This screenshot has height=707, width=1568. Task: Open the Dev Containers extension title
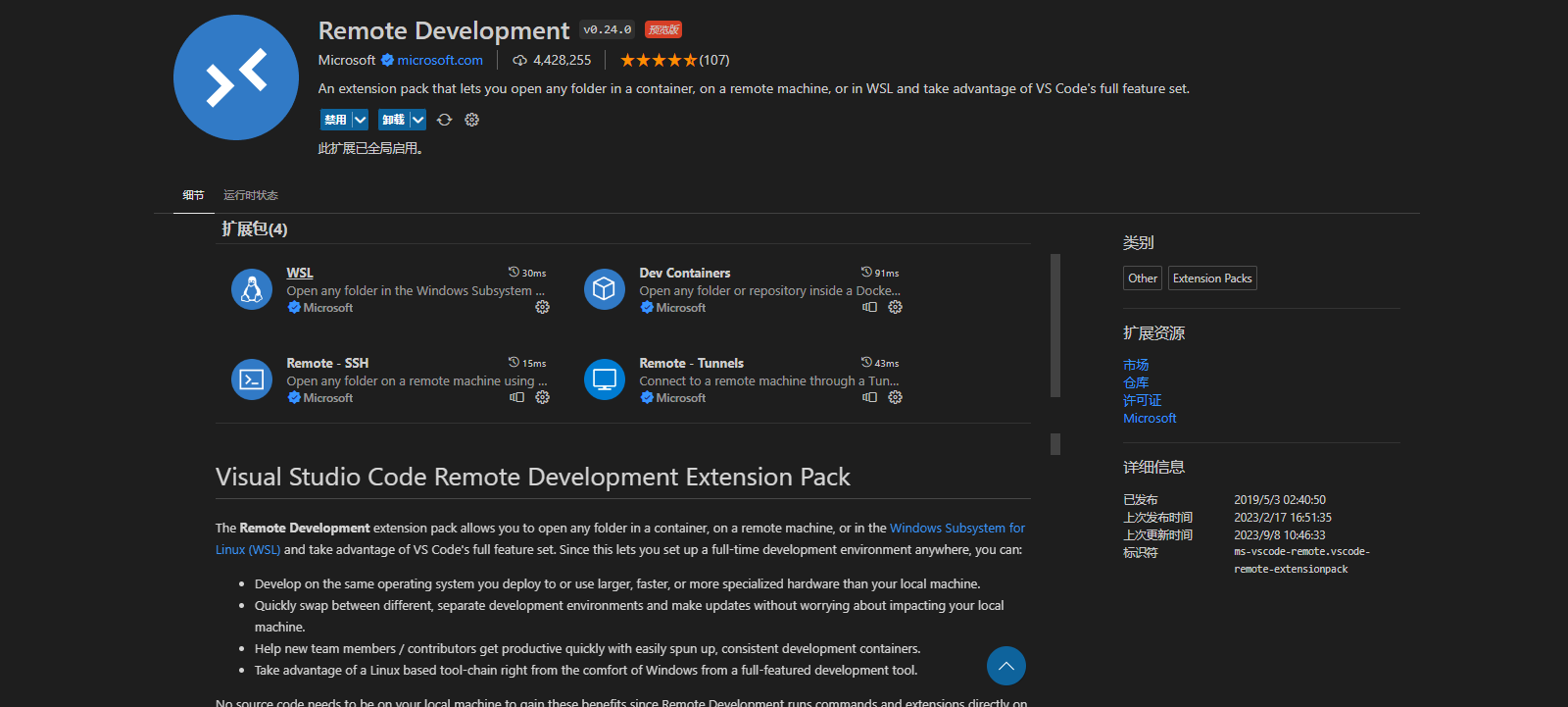[x=685, y=273]
